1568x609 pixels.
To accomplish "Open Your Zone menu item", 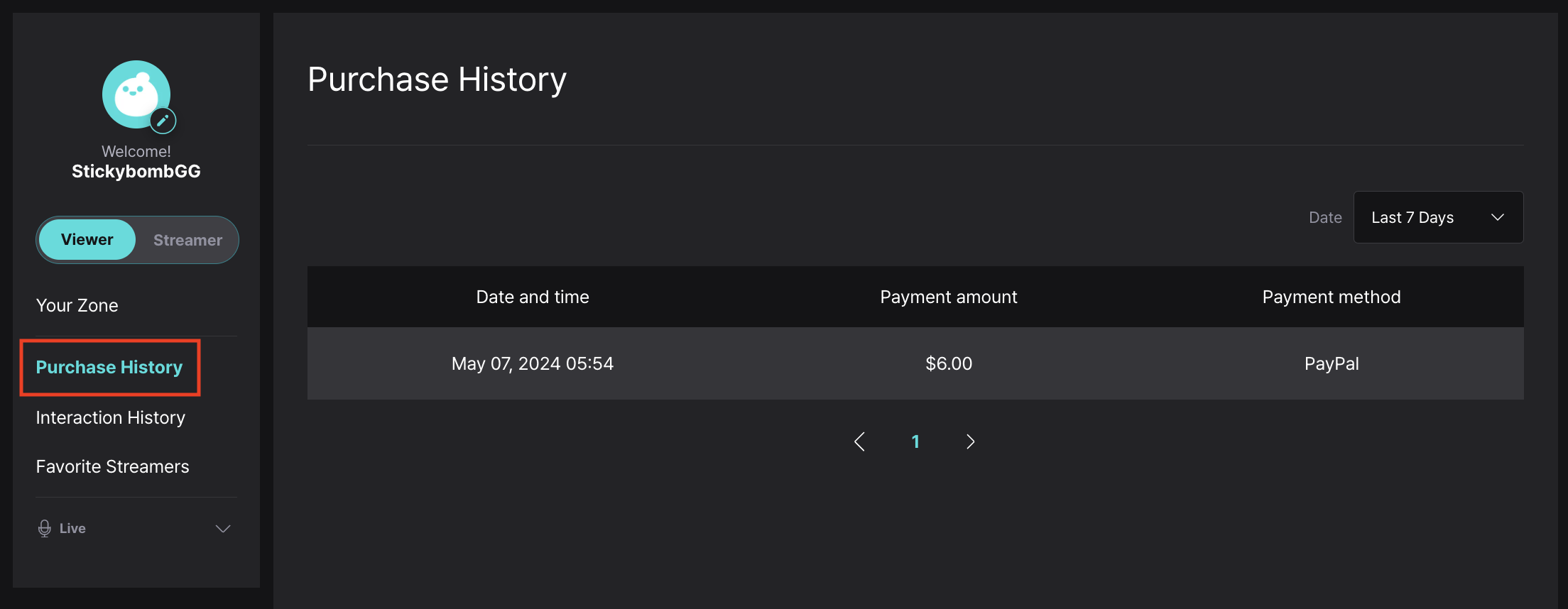I will click(x=77, y=305).
